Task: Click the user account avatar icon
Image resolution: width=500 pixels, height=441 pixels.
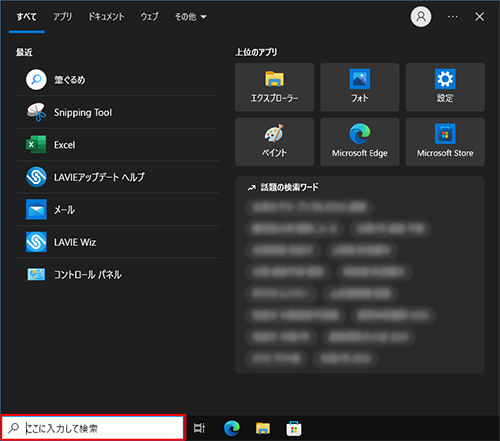Action: coord(421,16)
